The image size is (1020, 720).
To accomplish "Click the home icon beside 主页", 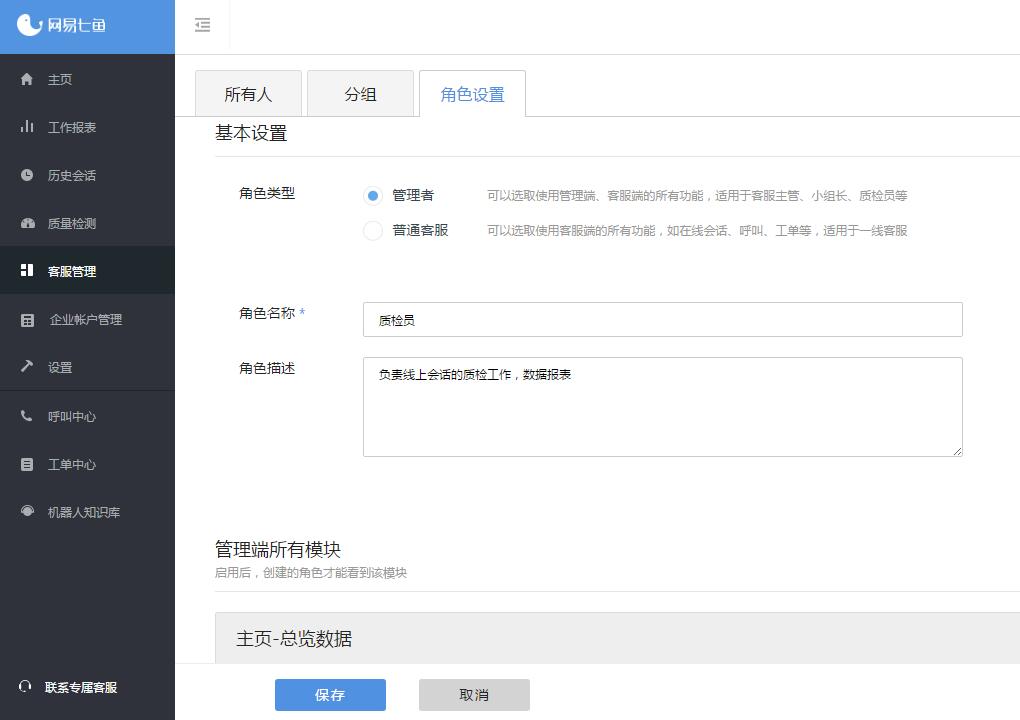I will point(27,79).
